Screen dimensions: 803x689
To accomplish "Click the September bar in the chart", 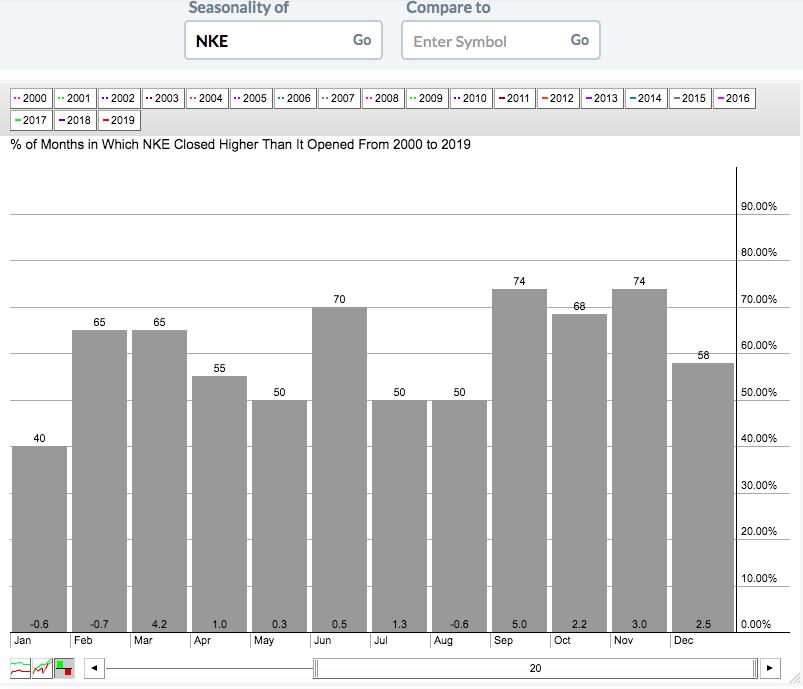I will 519,461.
